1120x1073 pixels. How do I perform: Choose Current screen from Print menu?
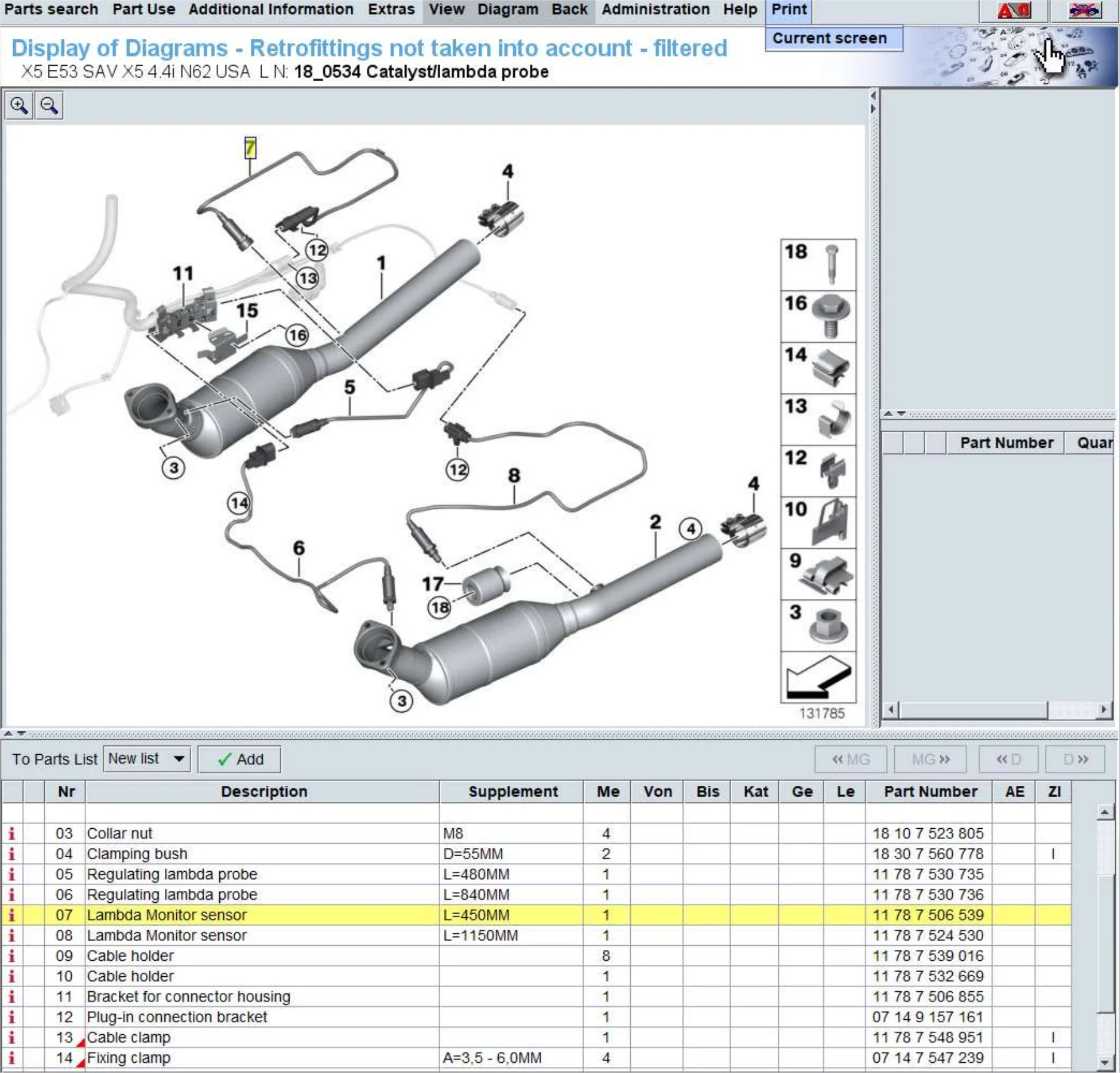pos(834,38)
